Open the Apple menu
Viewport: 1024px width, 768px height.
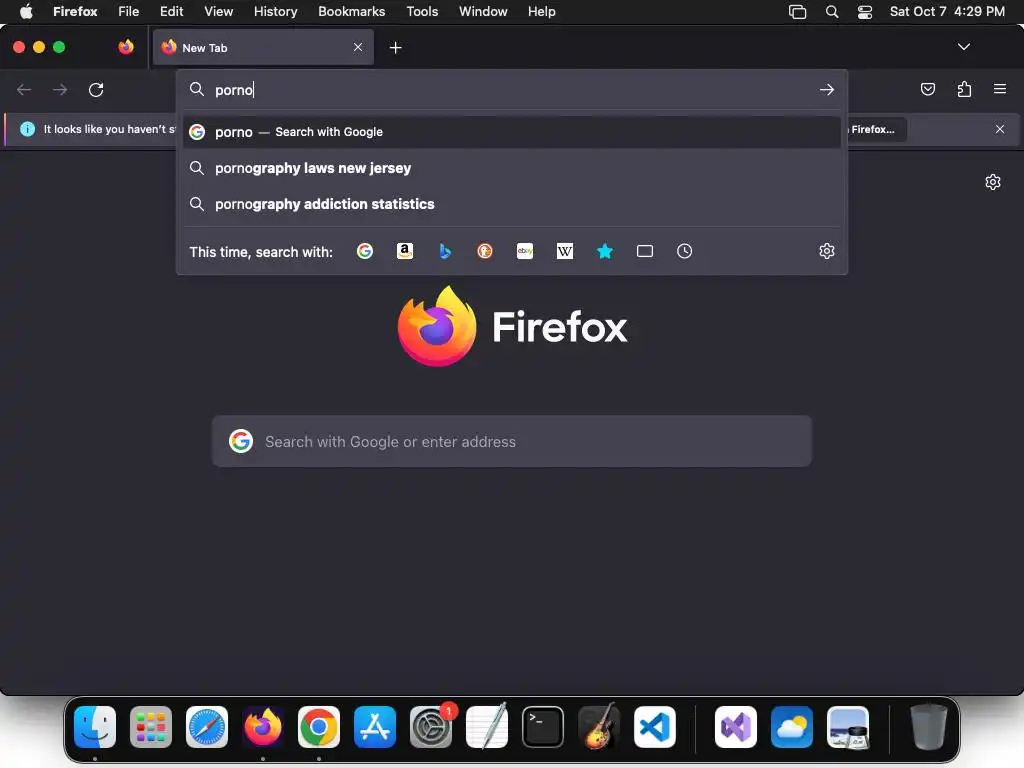[26, 11]
